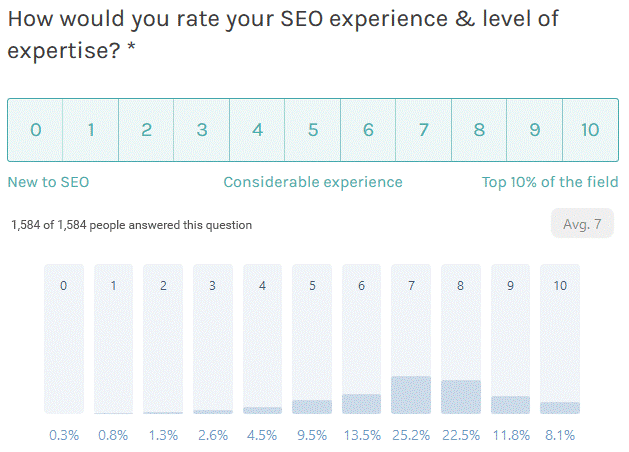Click the "Top 10% of the field" label
The height and width of the screenshot is (452, 629).
click(x=550, y=182)
